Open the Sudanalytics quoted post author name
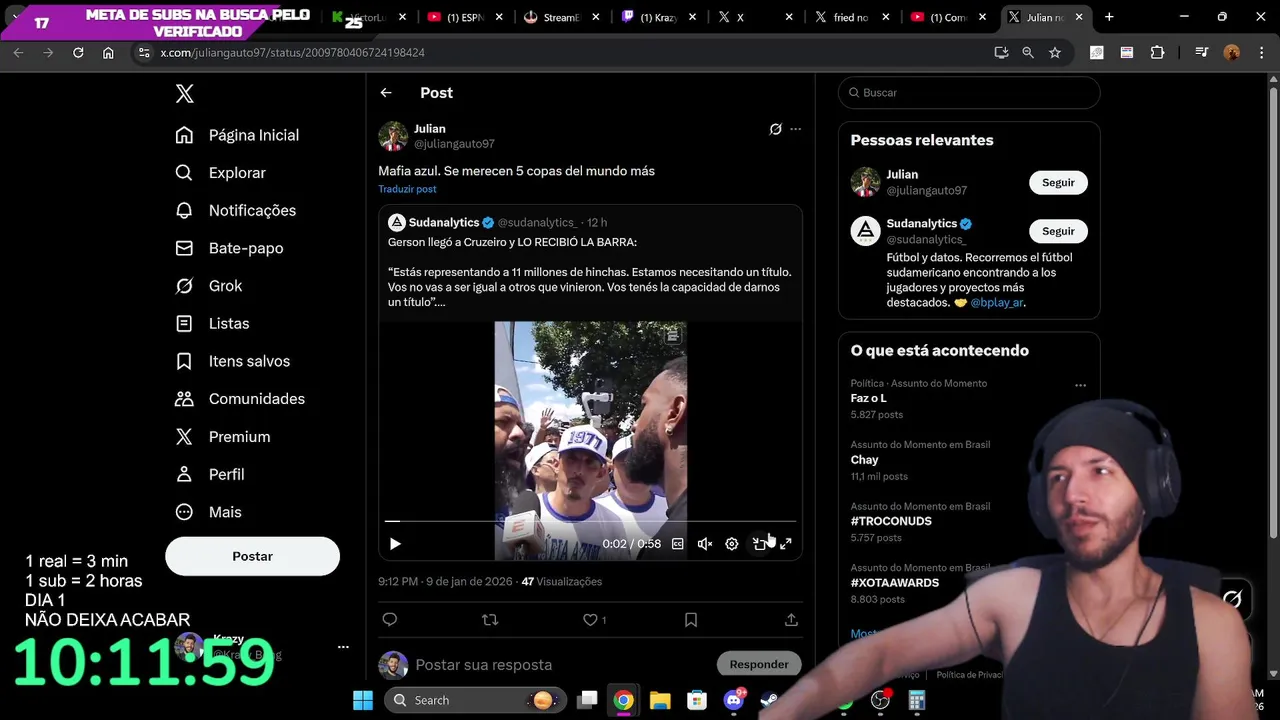Image resolution: width=1280 pixels, height=720 pixels. click(x=444, y=222)
